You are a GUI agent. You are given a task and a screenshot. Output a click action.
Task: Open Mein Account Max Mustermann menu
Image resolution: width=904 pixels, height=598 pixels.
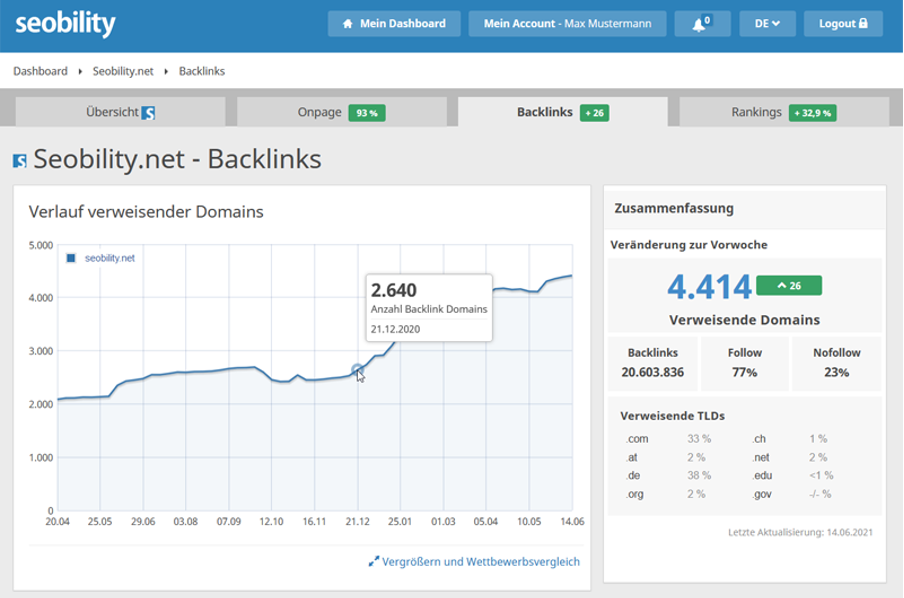pyautogui.click(x=567, y=24)
